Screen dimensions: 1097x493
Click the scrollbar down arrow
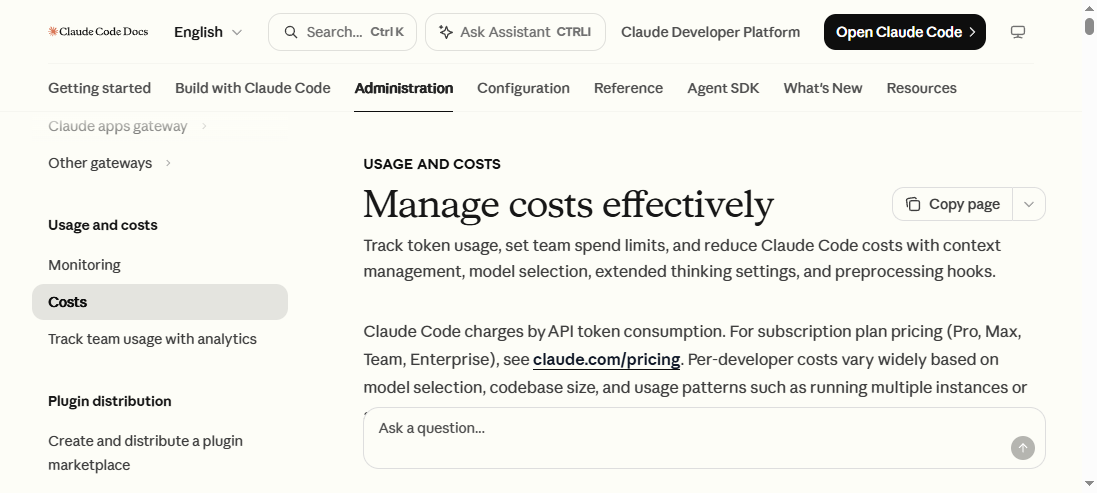1089,484
